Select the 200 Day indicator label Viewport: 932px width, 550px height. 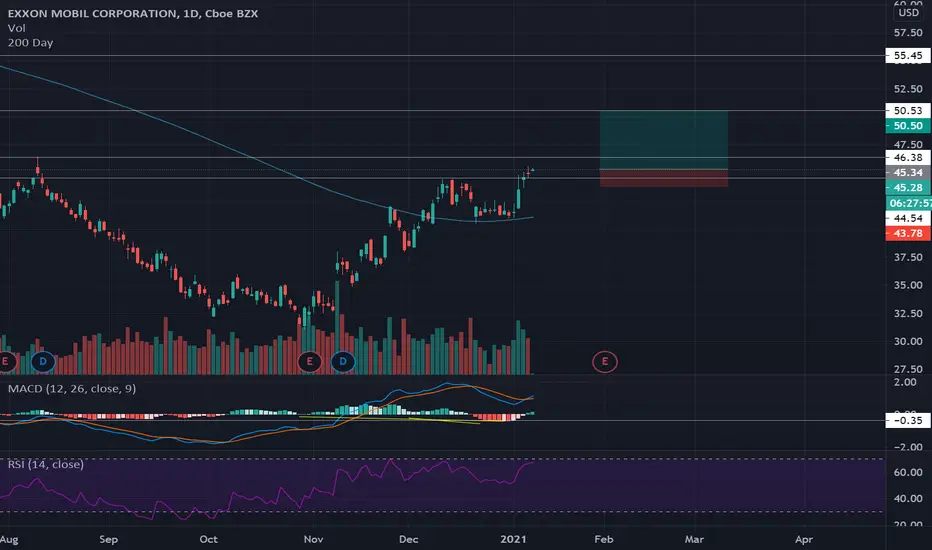30,43
